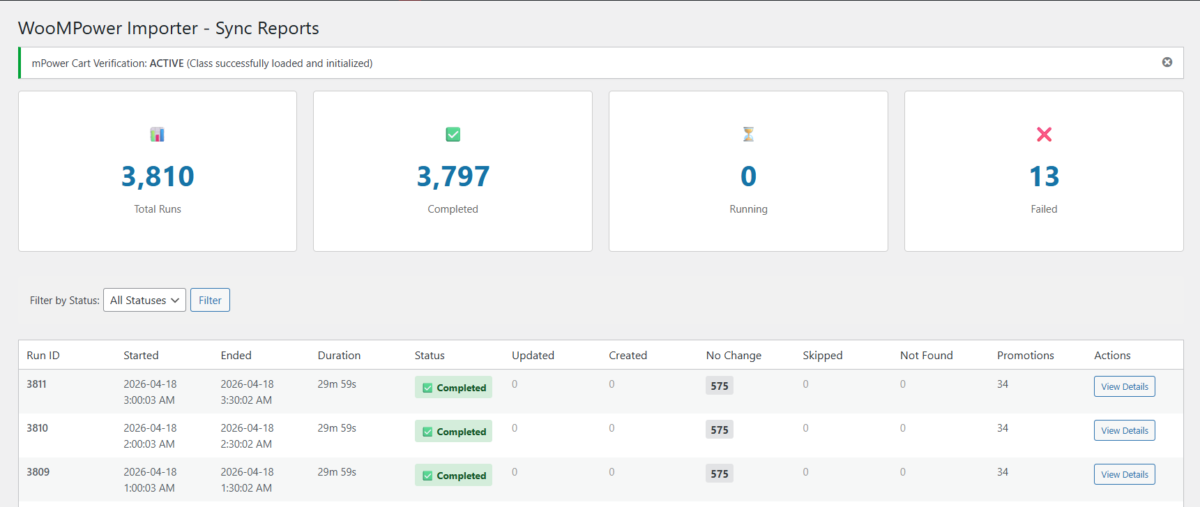1200x507 pixels.
Task: Click the 34 promotions value in run 3811
Action: coord(1003,384)
